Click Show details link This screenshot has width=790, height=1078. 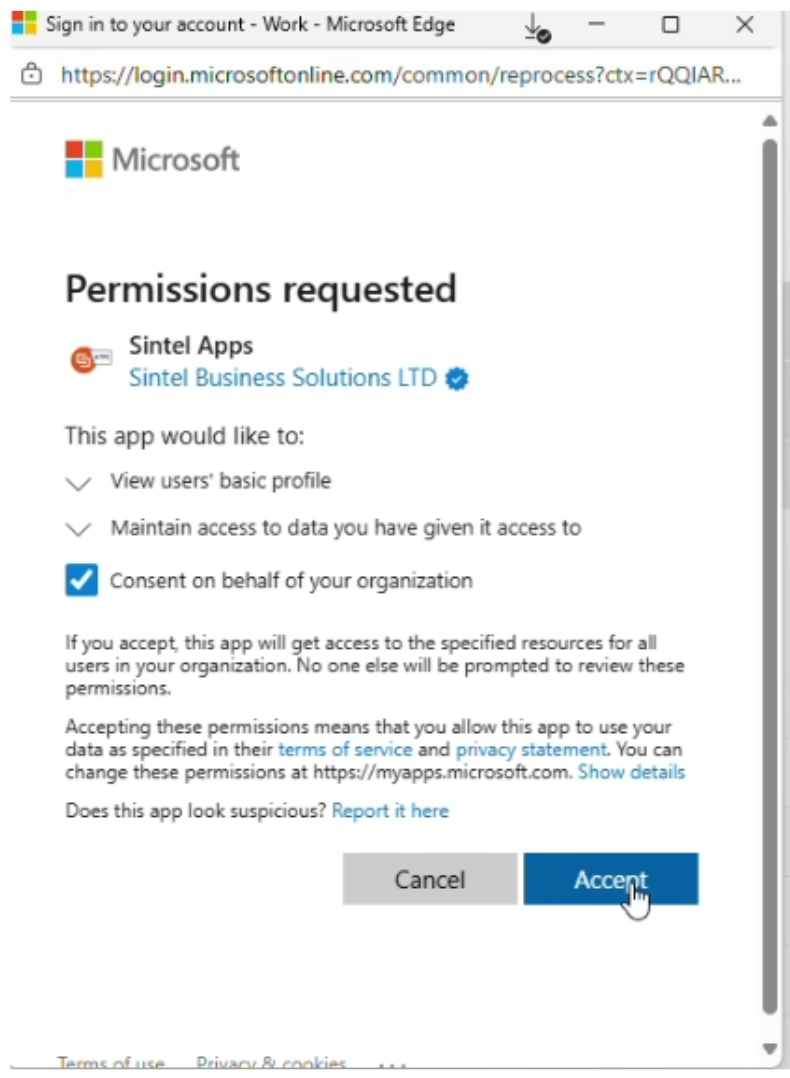pos(631,772)
